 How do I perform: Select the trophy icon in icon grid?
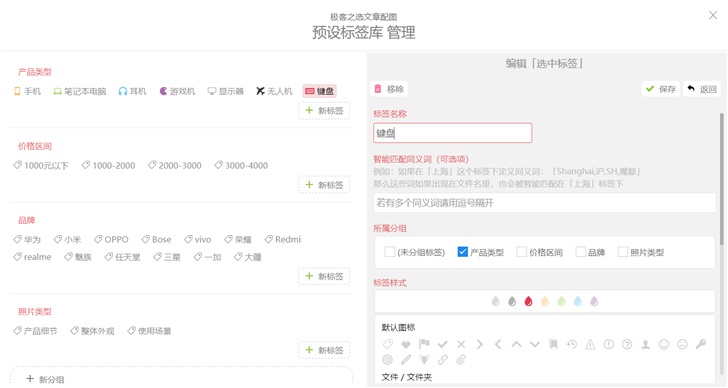pos(424,360)
